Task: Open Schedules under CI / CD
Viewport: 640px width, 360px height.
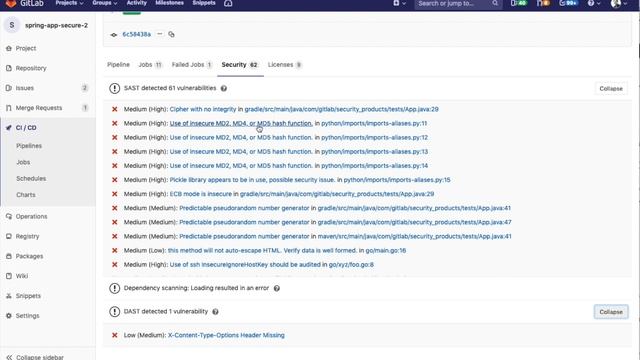Action: coord(31,178)
